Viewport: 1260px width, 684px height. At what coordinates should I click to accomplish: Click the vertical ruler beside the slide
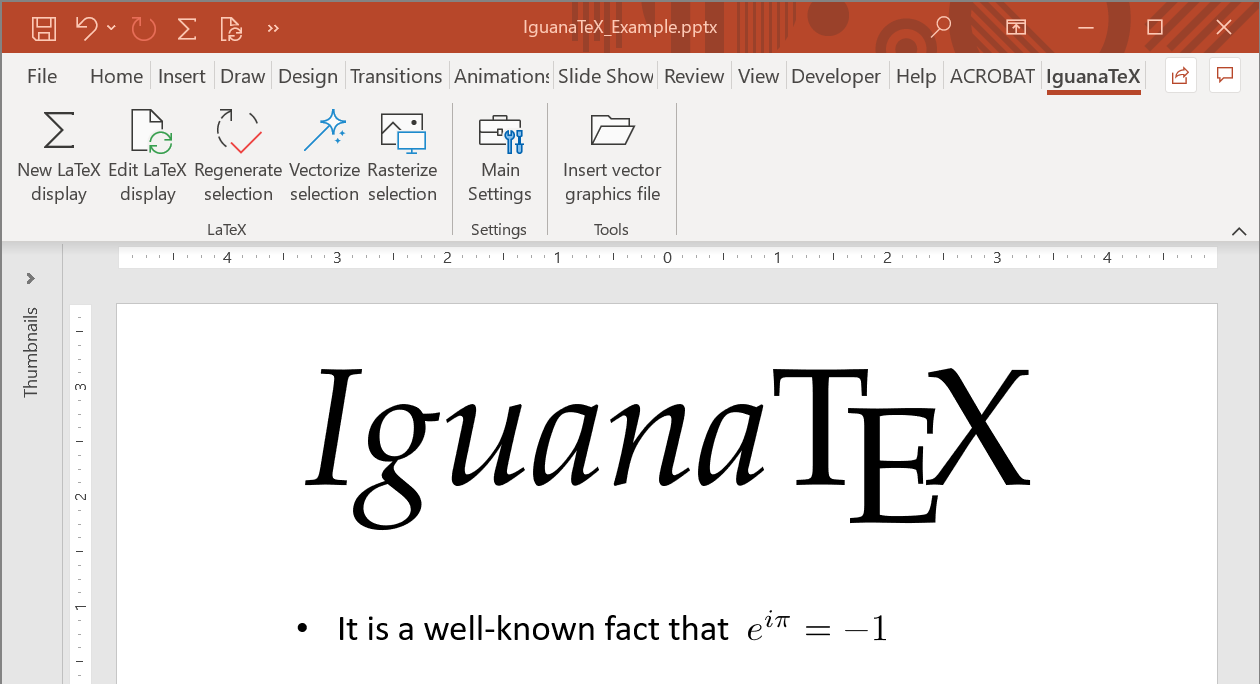coord(80,494)
